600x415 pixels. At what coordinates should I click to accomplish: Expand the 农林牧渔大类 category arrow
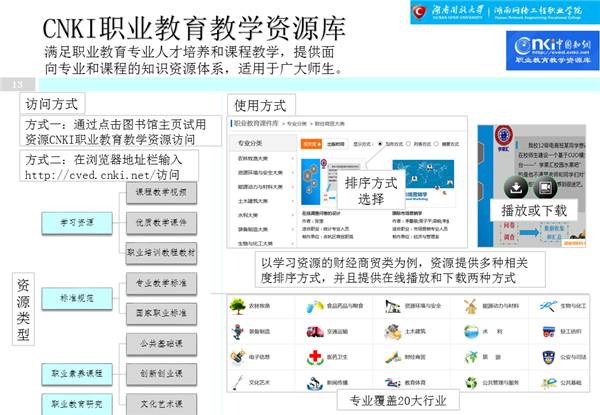[x=292, y=158]
